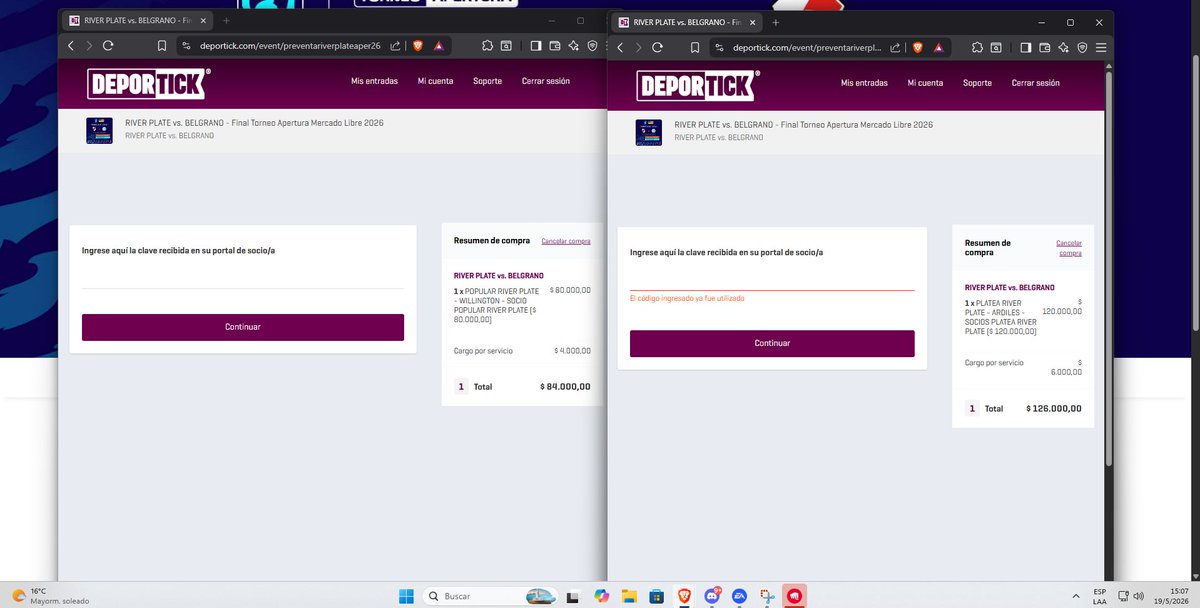The image size is (1200, 608).
Task: Go back in the right browser window
Action: pos(620,47)
